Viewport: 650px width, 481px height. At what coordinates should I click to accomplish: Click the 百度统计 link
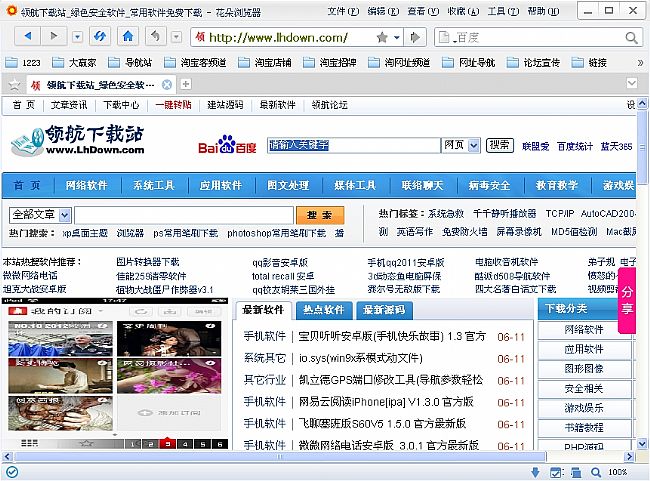pyautogui.click(x=575, y=146)
